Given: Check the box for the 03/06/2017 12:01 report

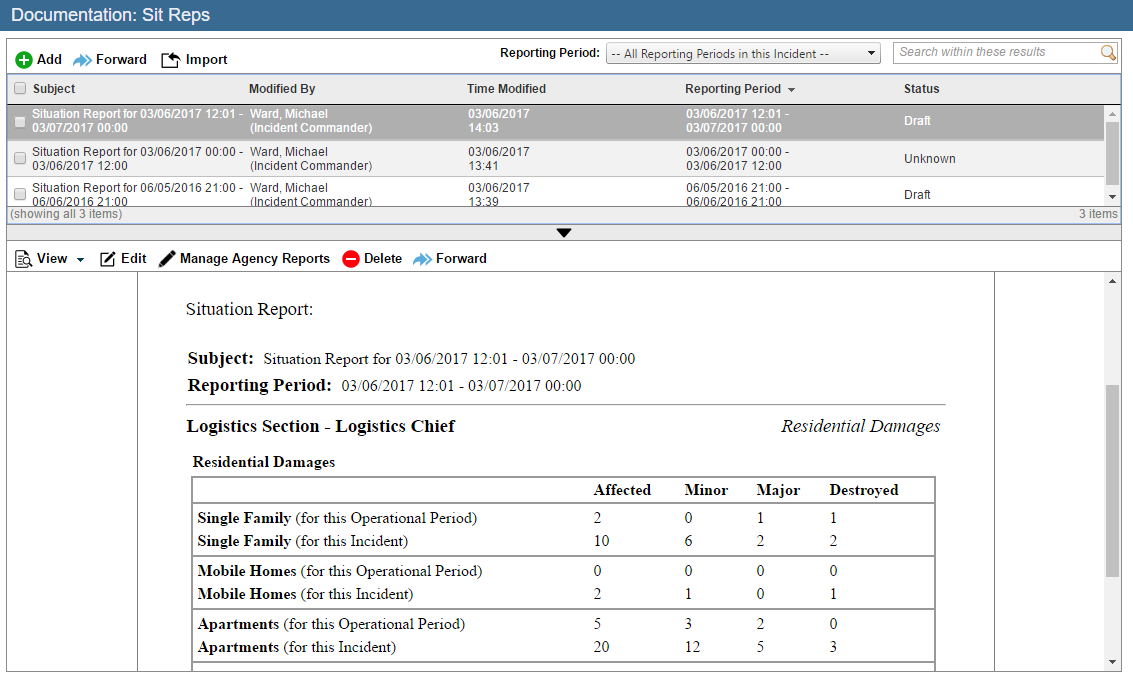Looking at the screenshot, I should pos(19,121).
